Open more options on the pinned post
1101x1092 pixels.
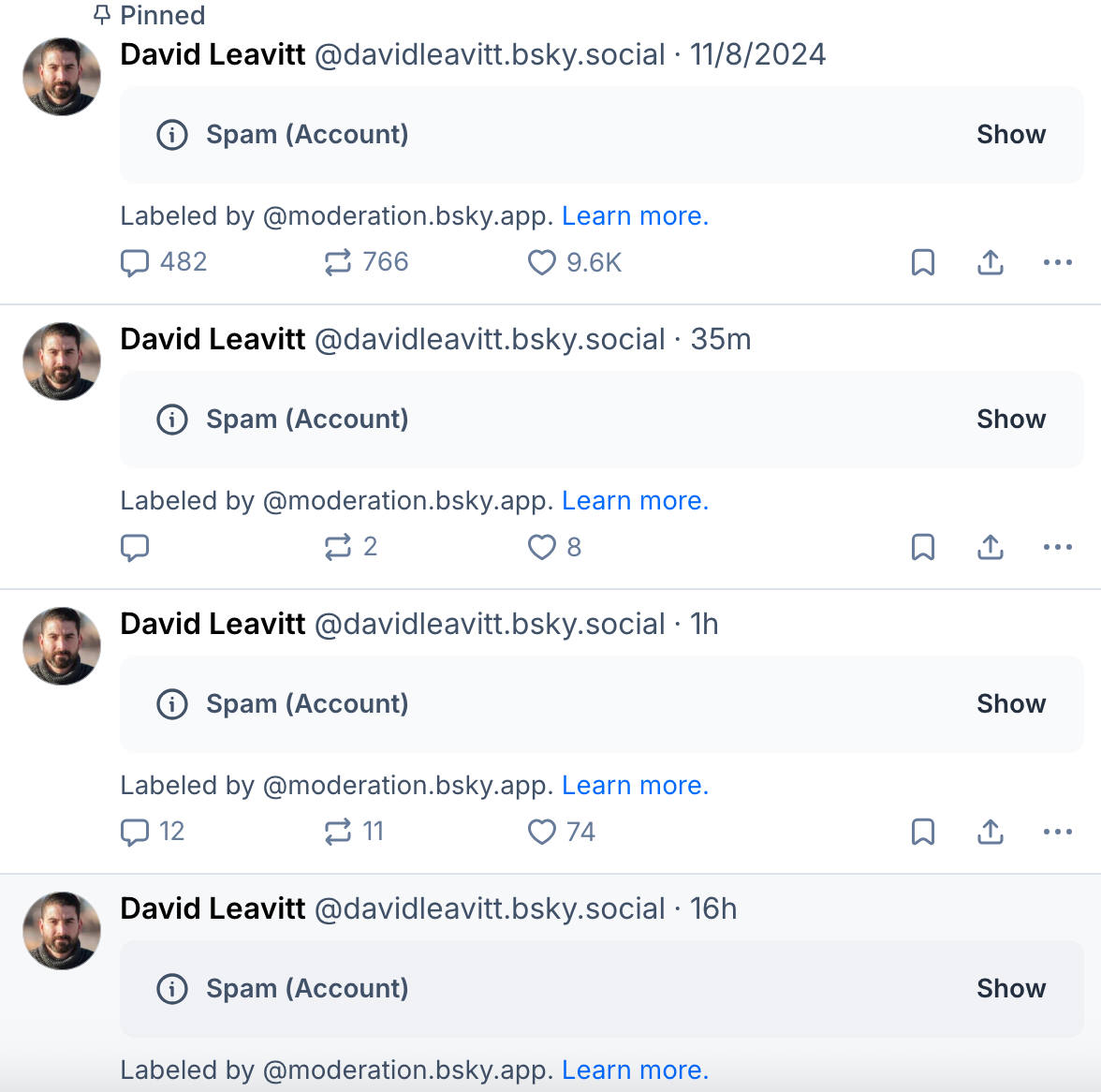coord(1058,263)
